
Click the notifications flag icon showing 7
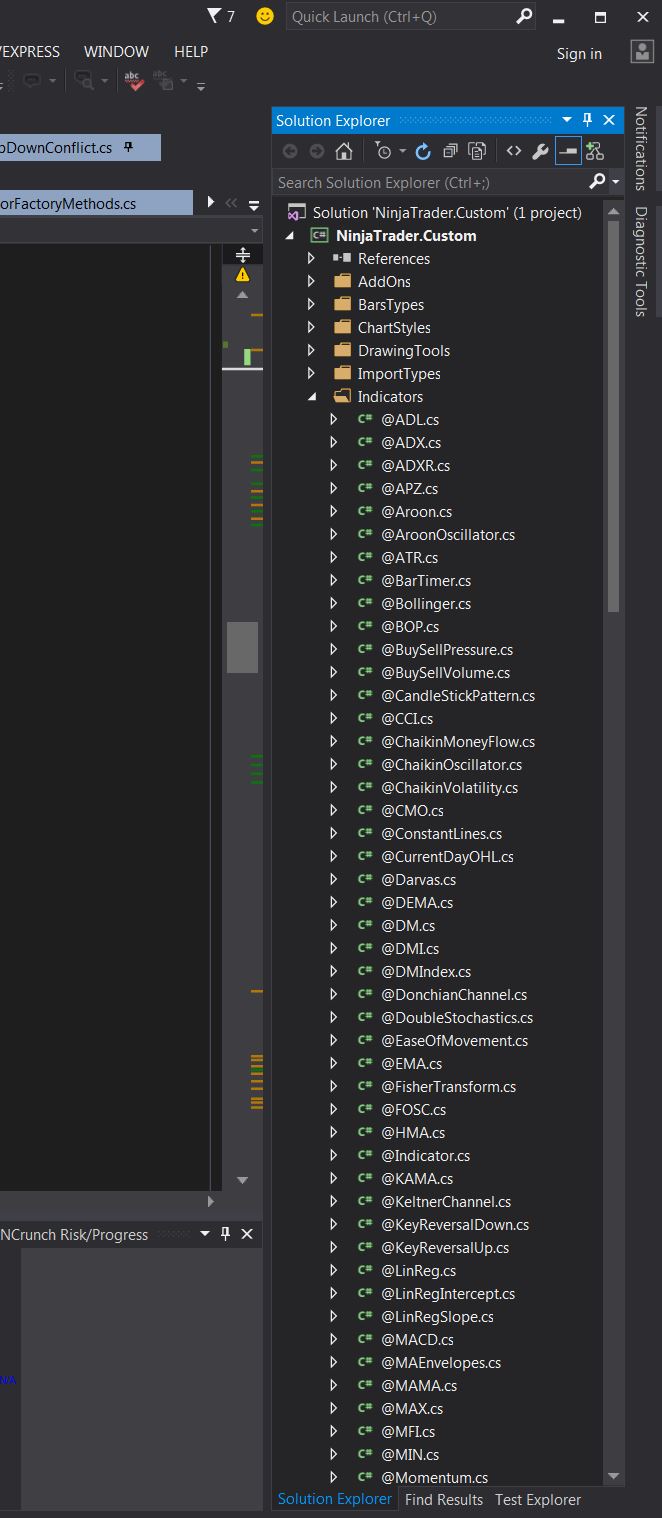click(214, 16)
